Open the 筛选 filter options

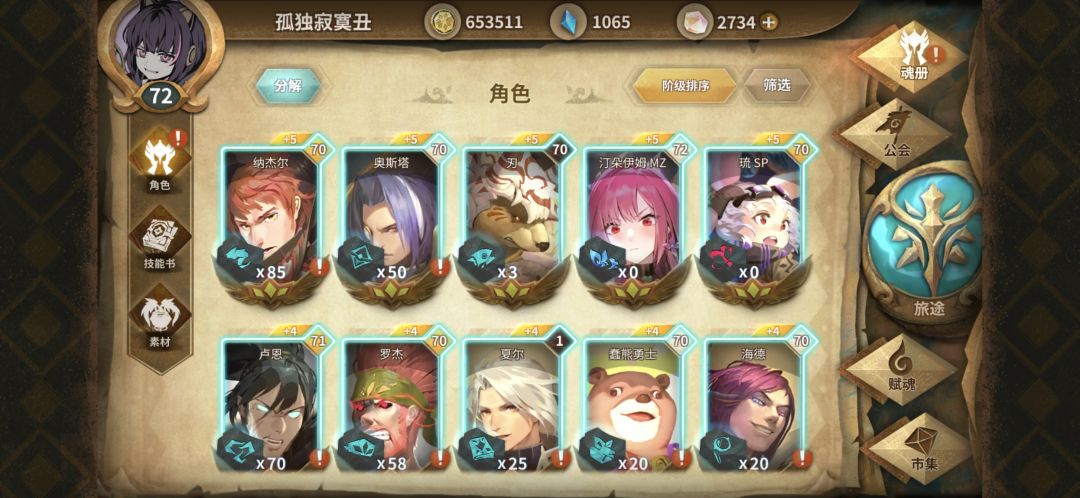click(x=777, y=85)
